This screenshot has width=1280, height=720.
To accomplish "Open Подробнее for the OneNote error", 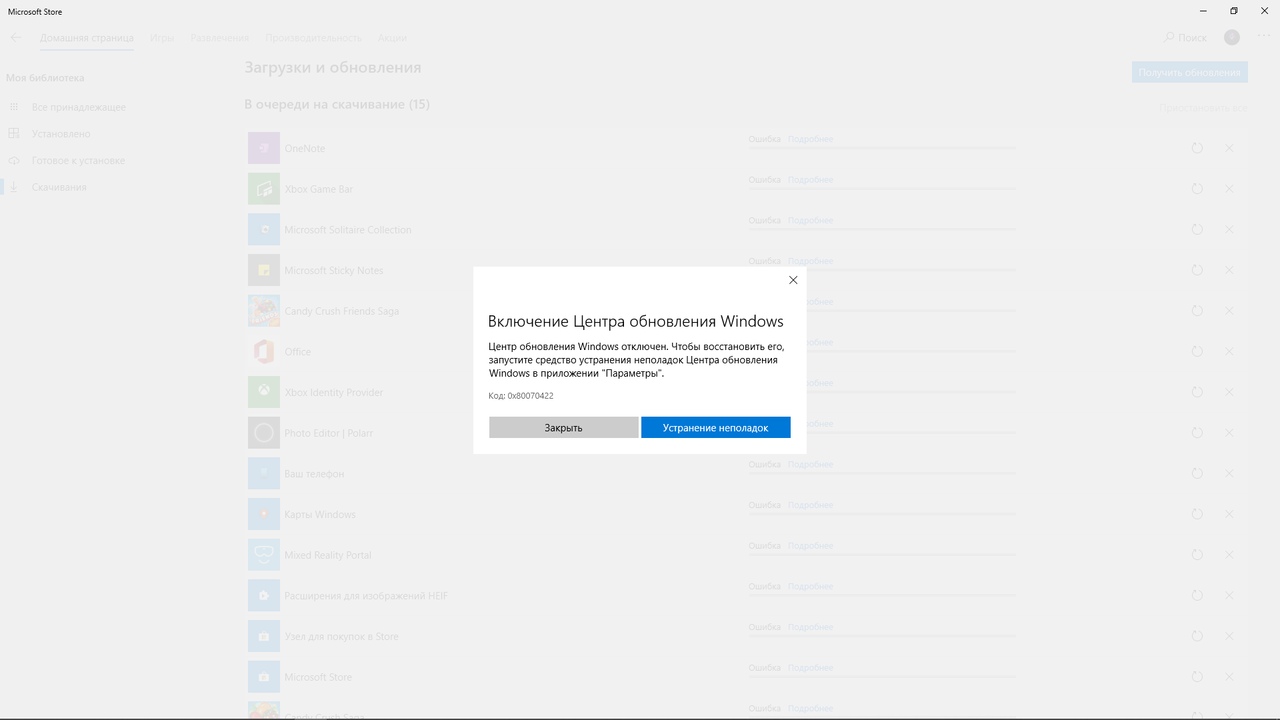I will tap(810, 139).
